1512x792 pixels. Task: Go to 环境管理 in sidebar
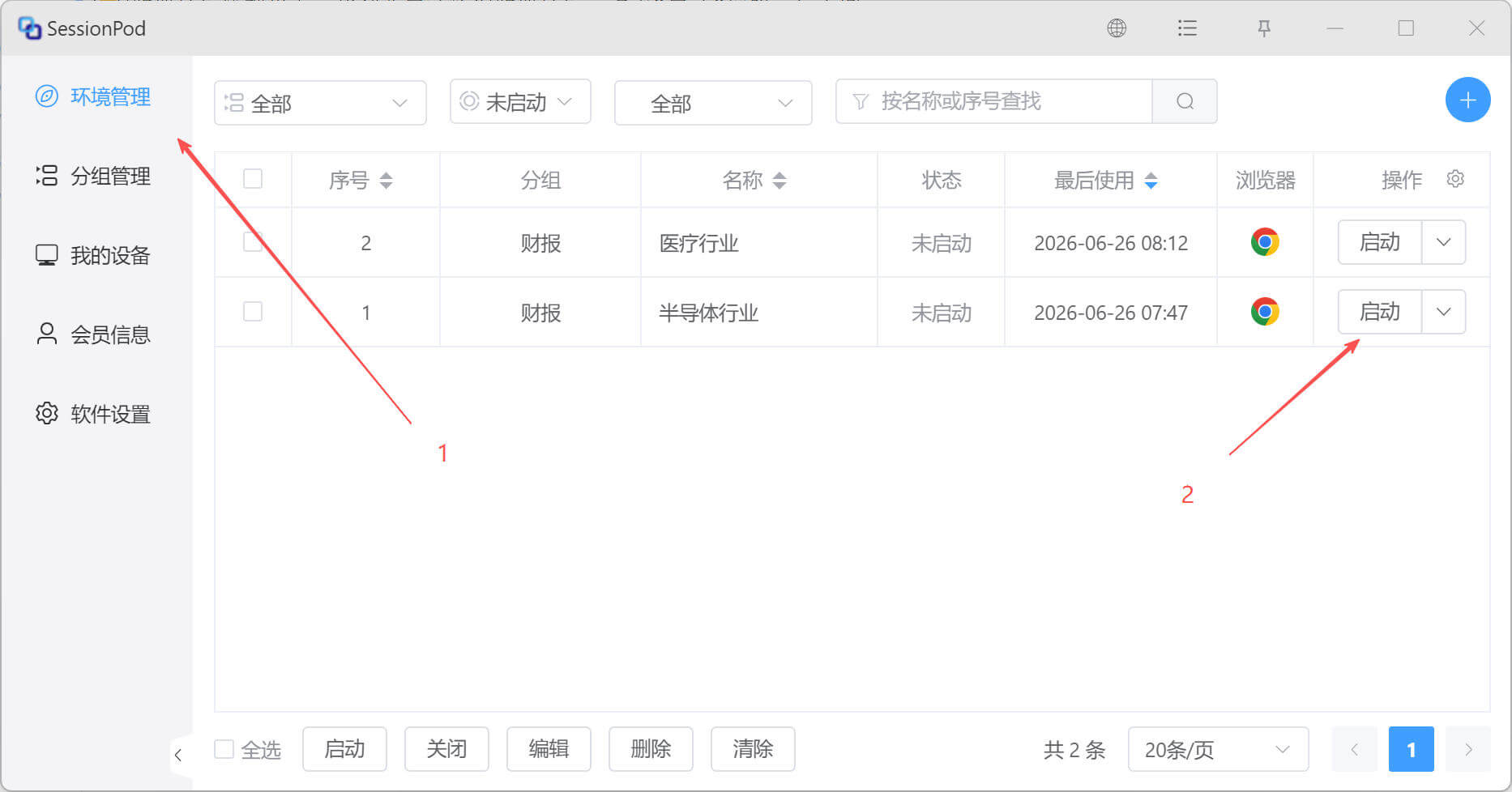point(94,97)
